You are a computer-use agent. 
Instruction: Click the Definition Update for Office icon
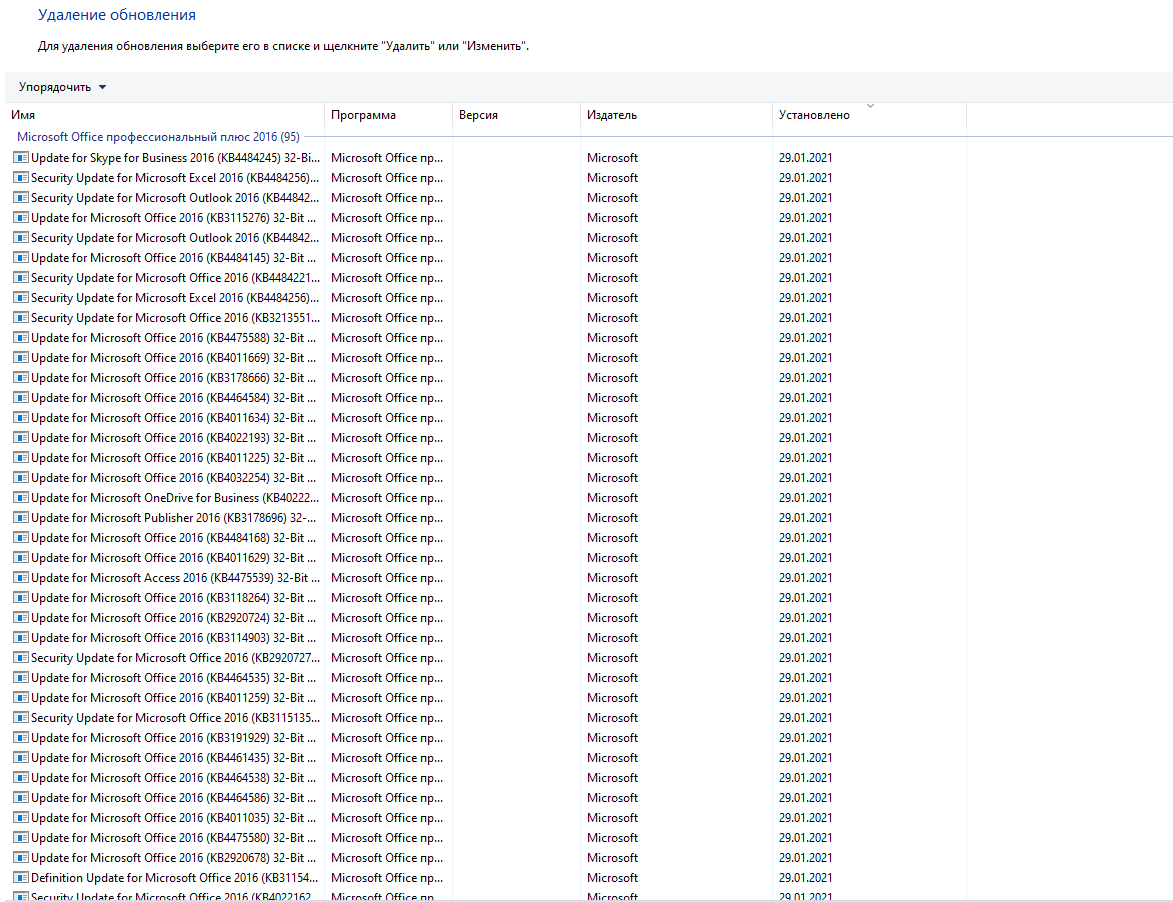(x=21, y=878)
